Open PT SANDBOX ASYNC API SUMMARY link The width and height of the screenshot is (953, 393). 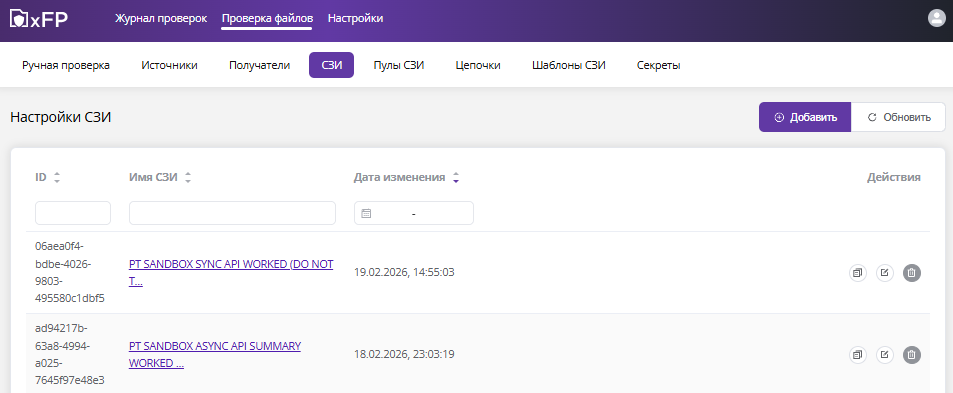click(x=215, y=355)
